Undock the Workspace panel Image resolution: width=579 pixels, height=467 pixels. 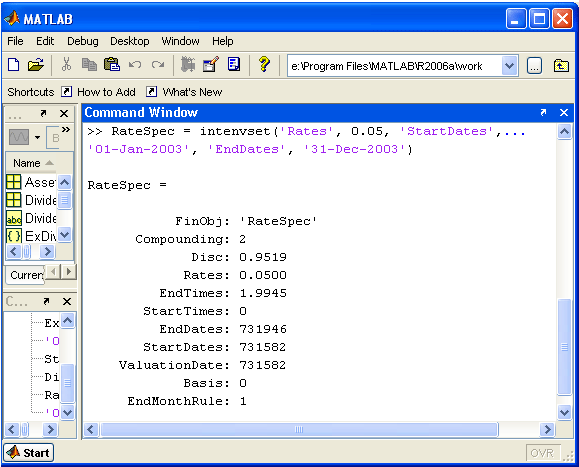tap(44, 113)
